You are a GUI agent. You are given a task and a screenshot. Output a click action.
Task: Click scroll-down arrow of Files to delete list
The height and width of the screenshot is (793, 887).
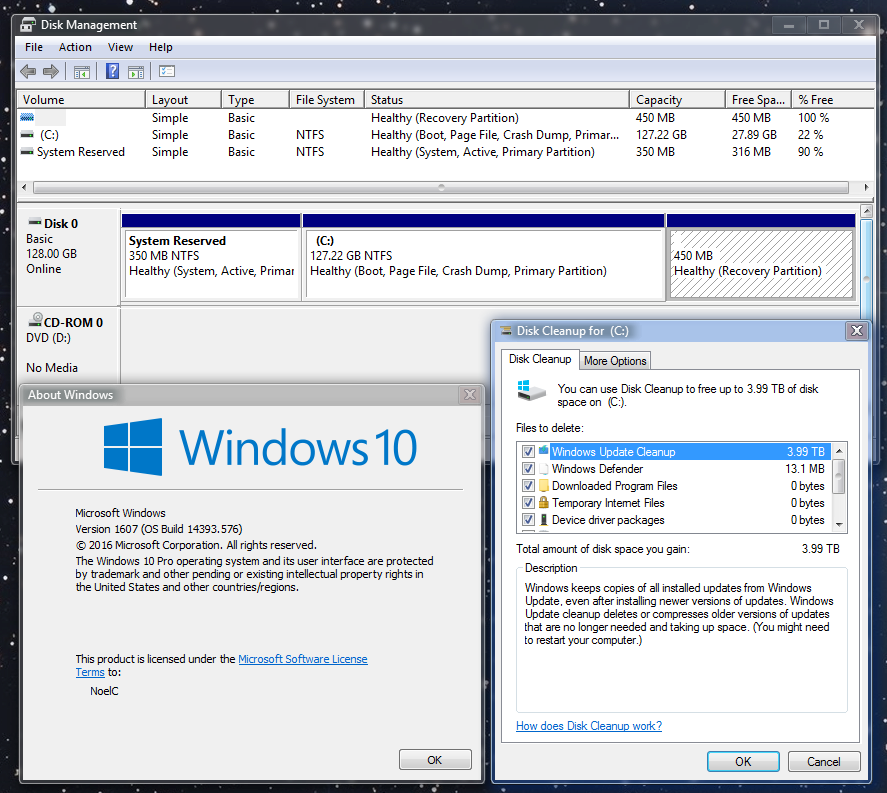[x=839, y=524]
